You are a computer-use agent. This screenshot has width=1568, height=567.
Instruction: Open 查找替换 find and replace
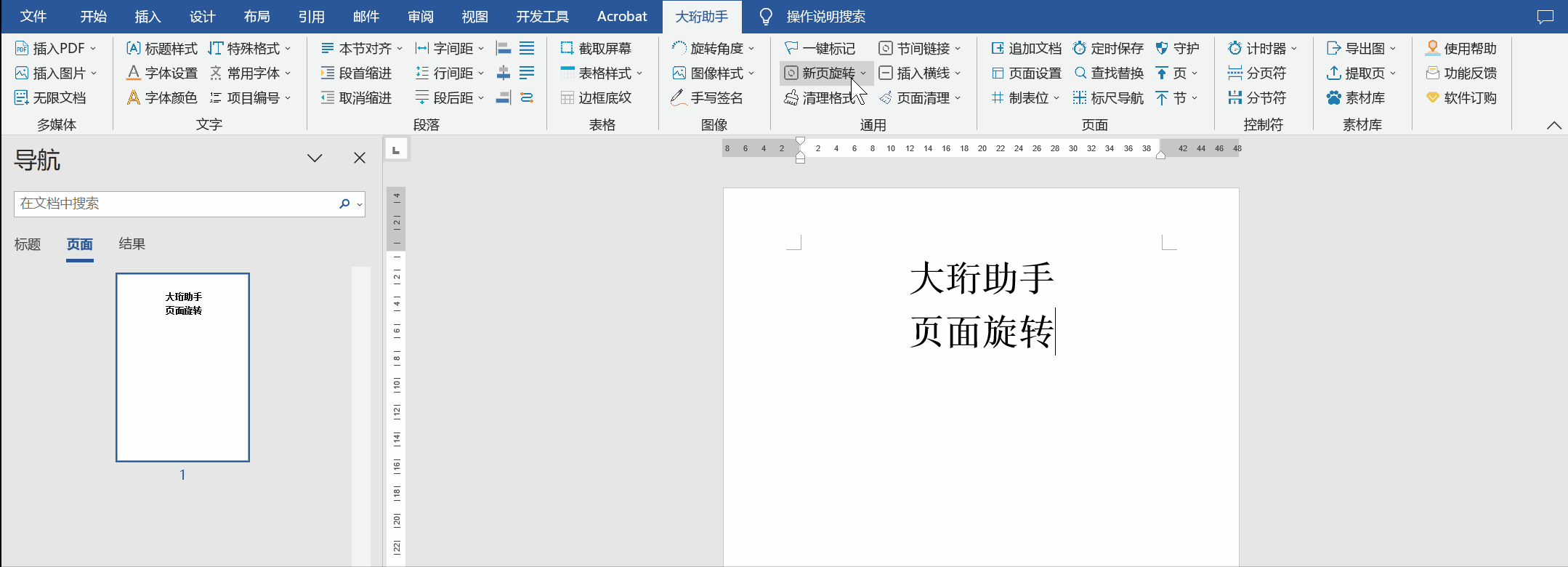point(1108,73)
